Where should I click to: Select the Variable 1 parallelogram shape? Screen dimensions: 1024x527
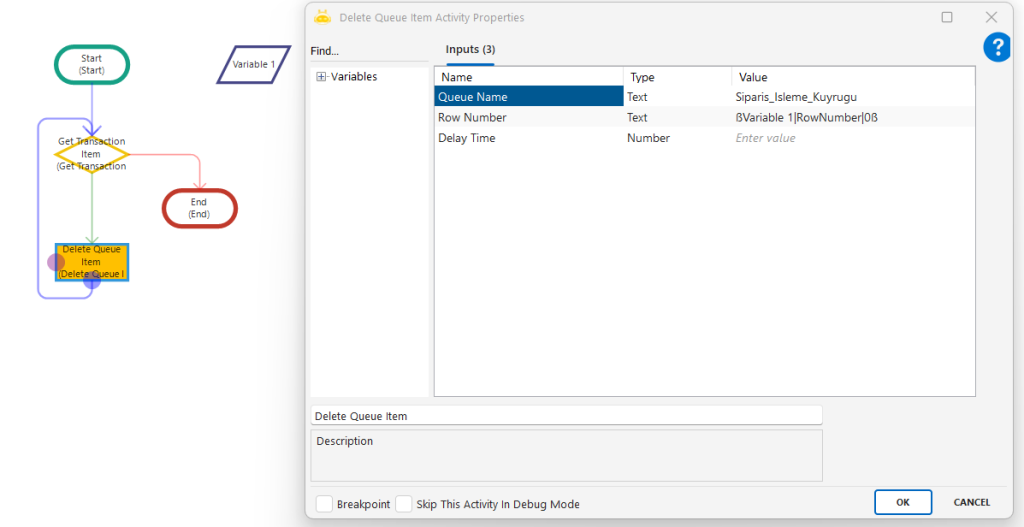tap(253, 65)
